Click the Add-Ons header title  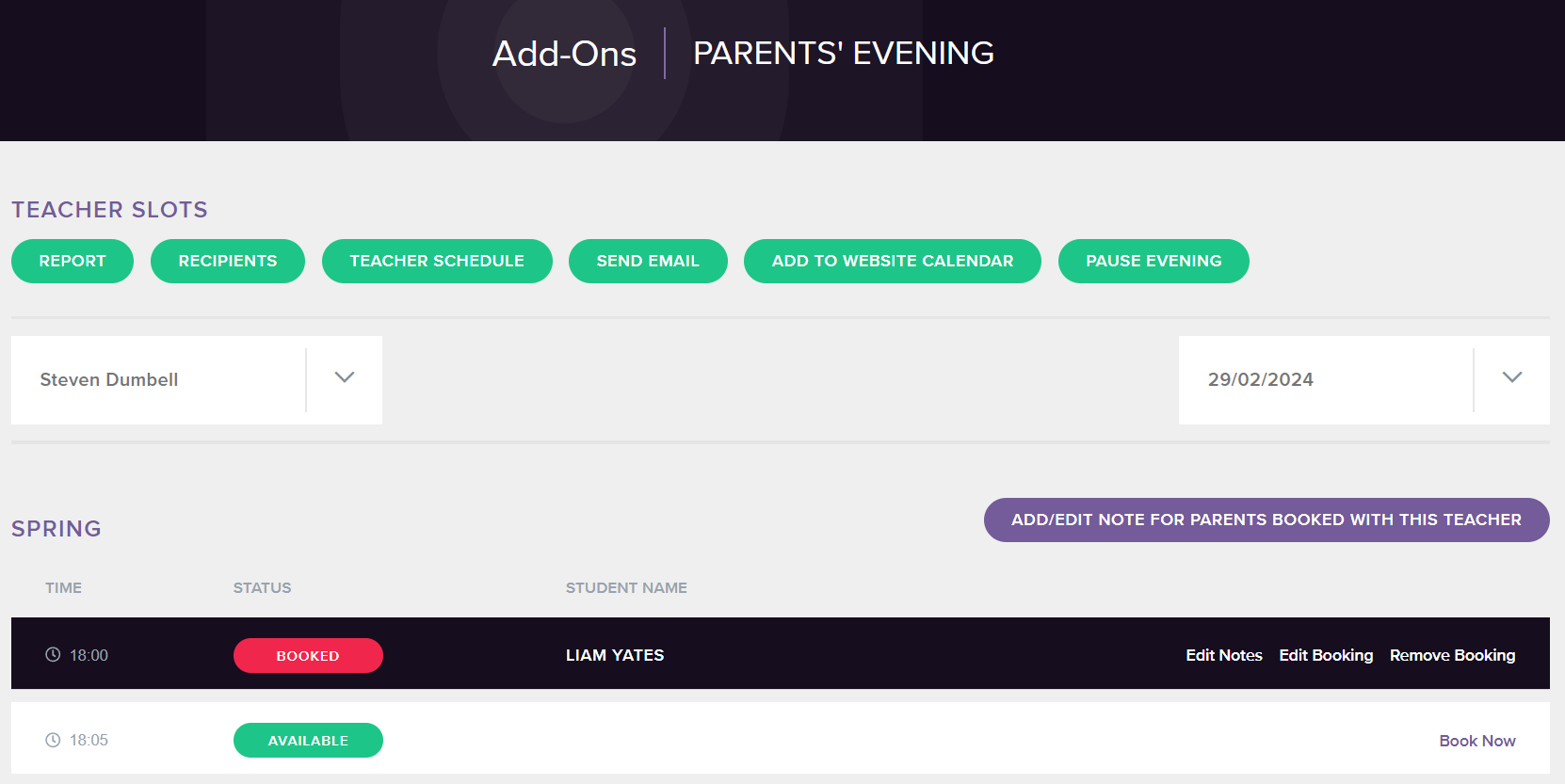[x=565, y=54]
